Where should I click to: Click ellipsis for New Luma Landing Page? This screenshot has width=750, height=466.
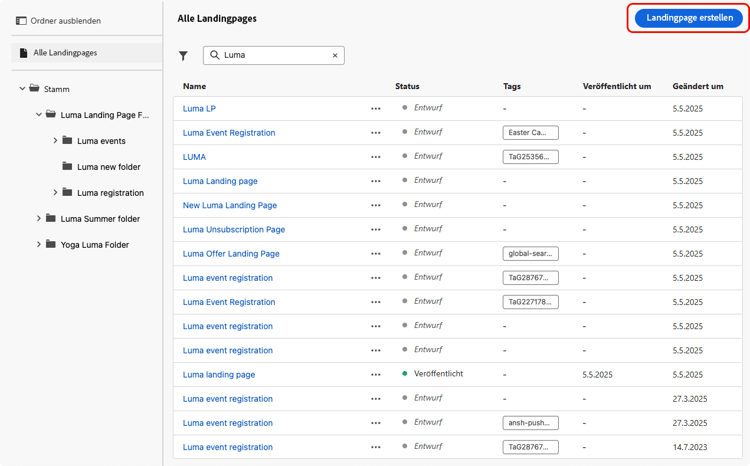pos(376,205)
